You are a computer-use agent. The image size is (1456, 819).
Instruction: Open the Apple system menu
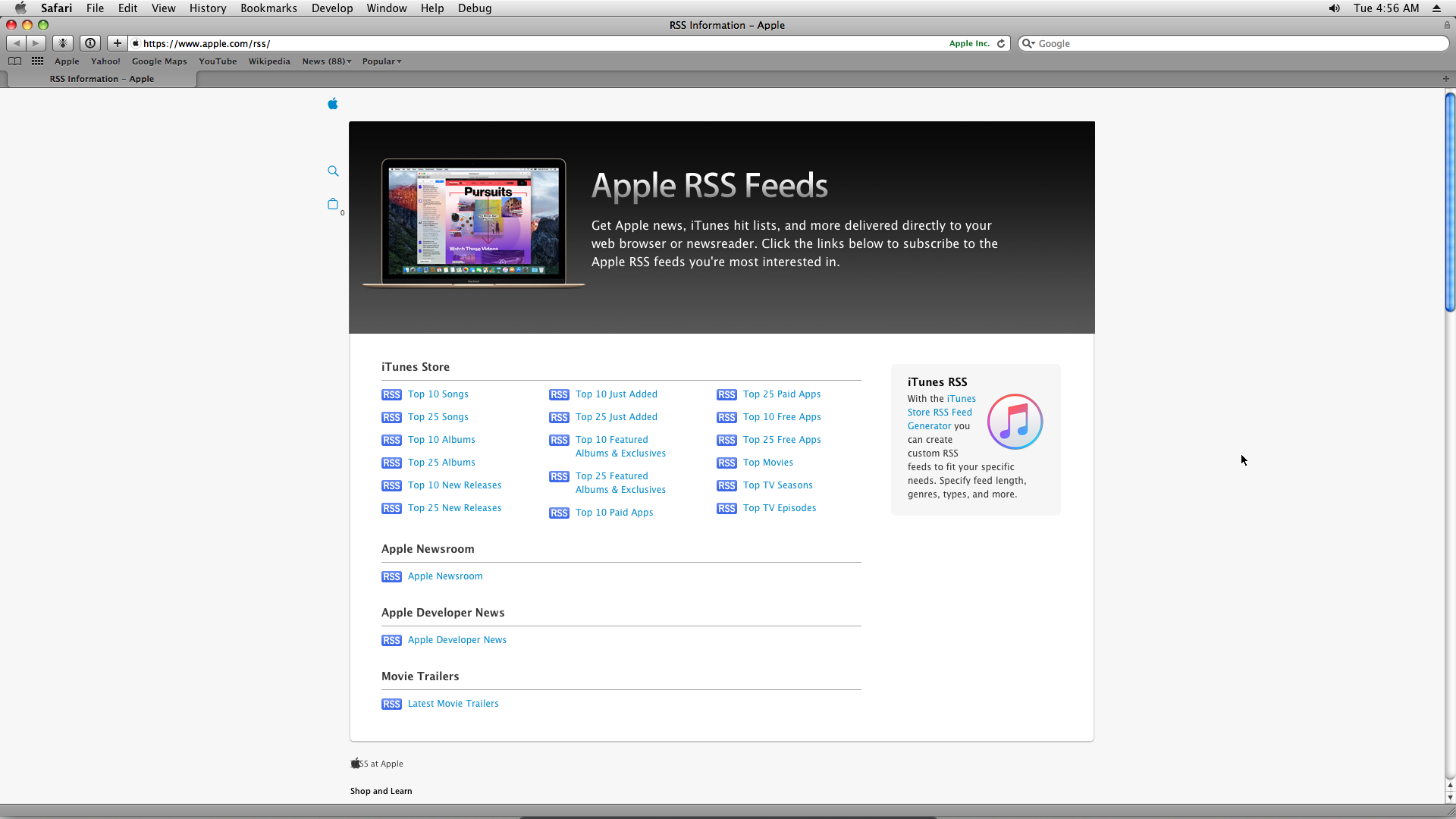tap(20, 8)
